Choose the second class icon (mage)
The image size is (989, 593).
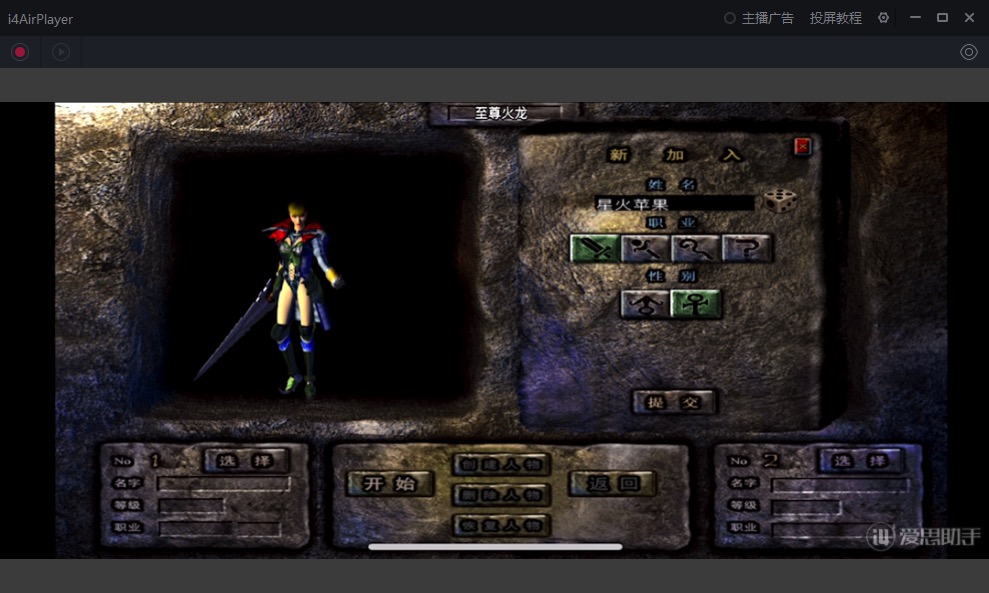click(x=645, y=248)
